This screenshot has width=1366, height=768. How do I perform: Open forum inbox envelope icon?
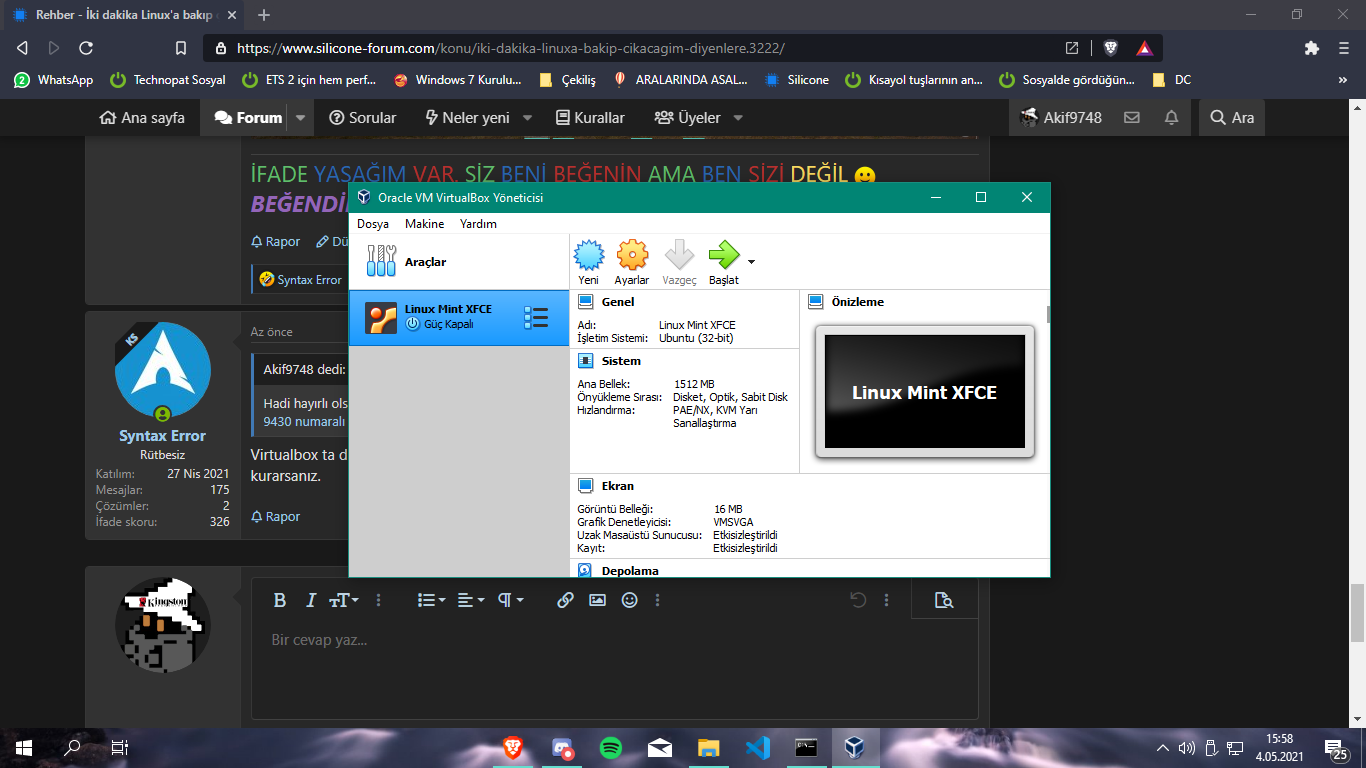(x=1132, y=118)
